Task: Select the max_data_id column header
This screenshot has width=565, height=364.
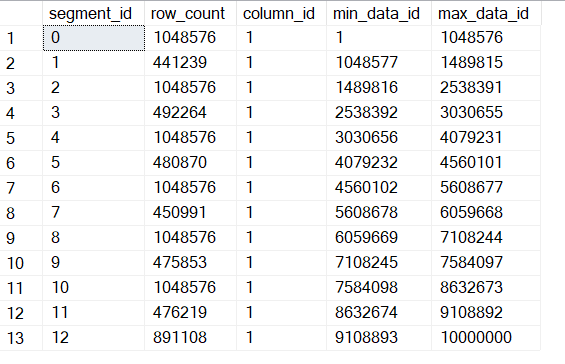Action: tap(486, 13)
